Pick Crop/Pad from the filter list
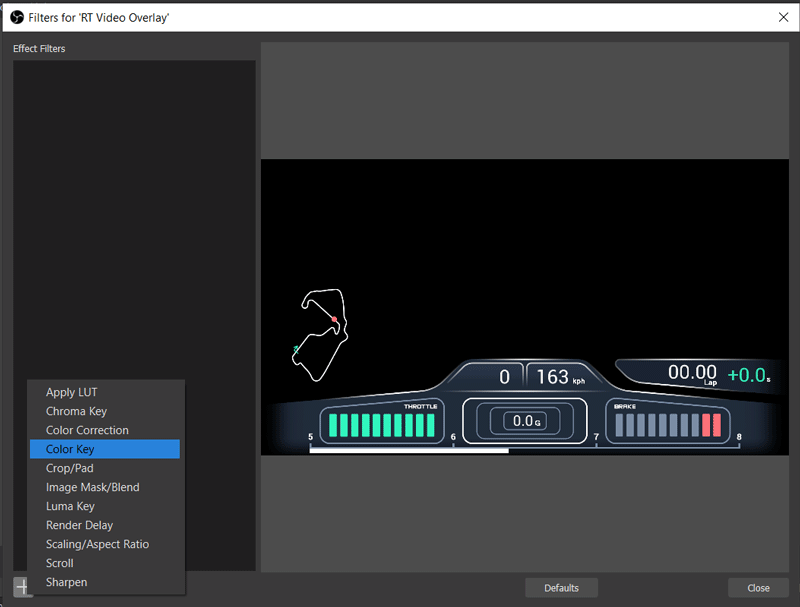The image size is (800, 607). 69,468
